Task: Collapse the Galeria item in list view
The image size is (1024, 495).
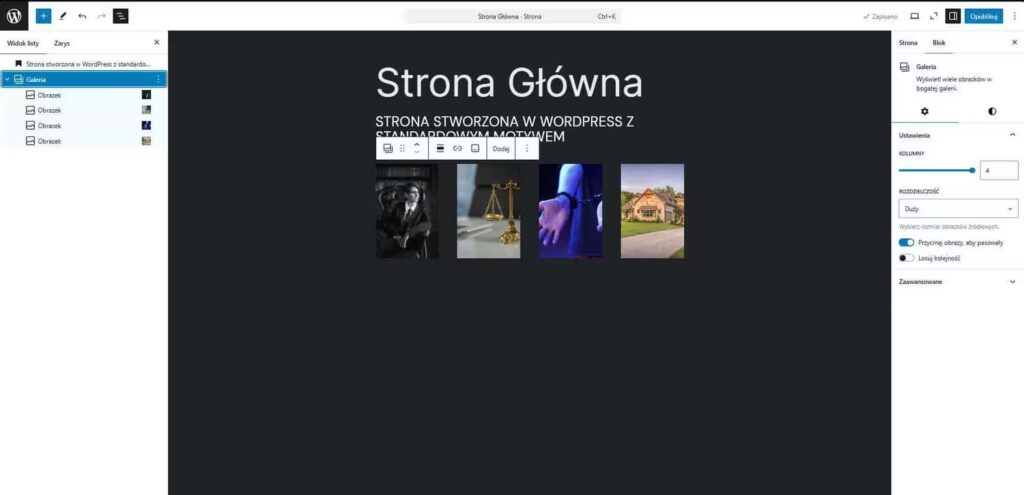Action: tap(7, 79)
